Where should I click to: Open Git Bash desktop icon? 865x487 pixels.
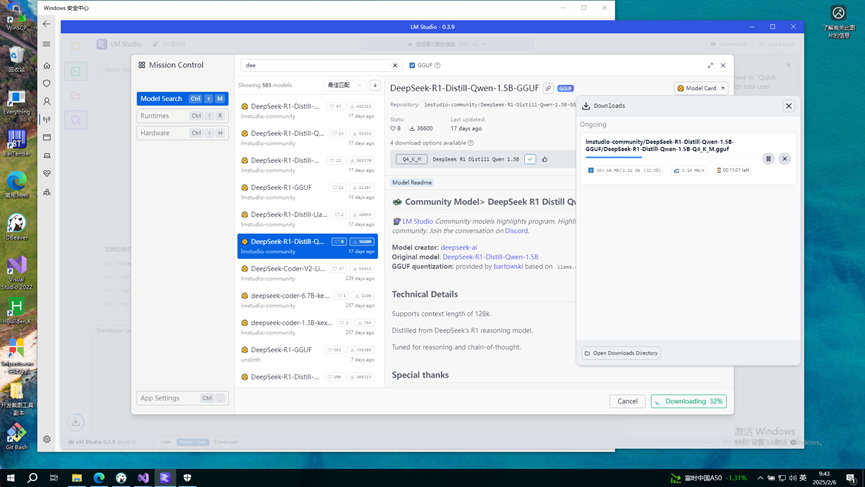click(17, 436)
